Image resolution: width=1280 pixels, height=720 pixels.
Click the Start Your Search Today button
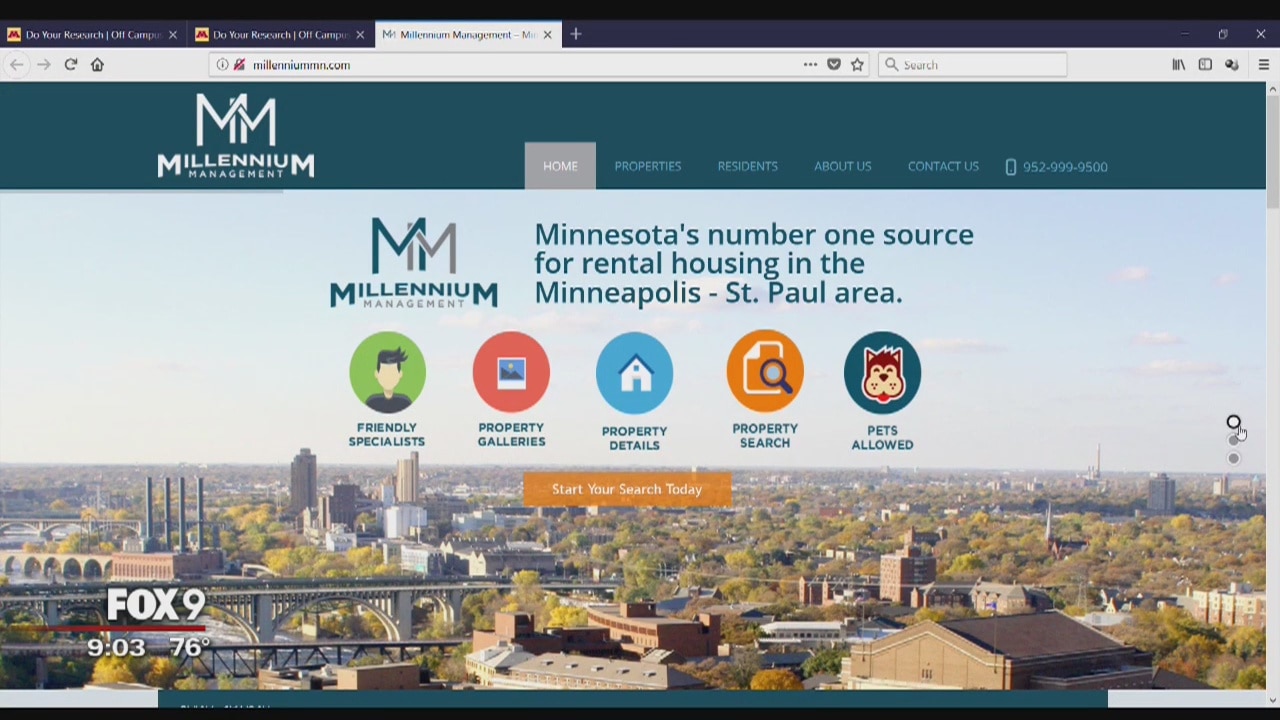click(627, 489)
